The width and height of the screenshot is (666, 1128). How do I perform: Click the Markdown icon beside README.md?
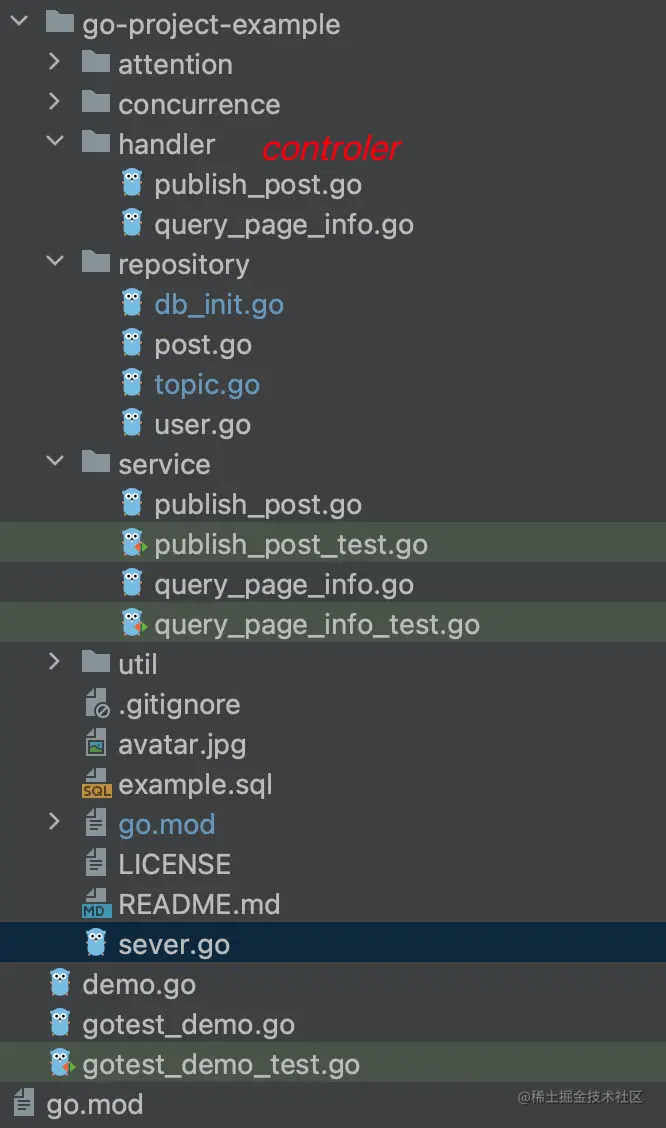tap(96, 904)
